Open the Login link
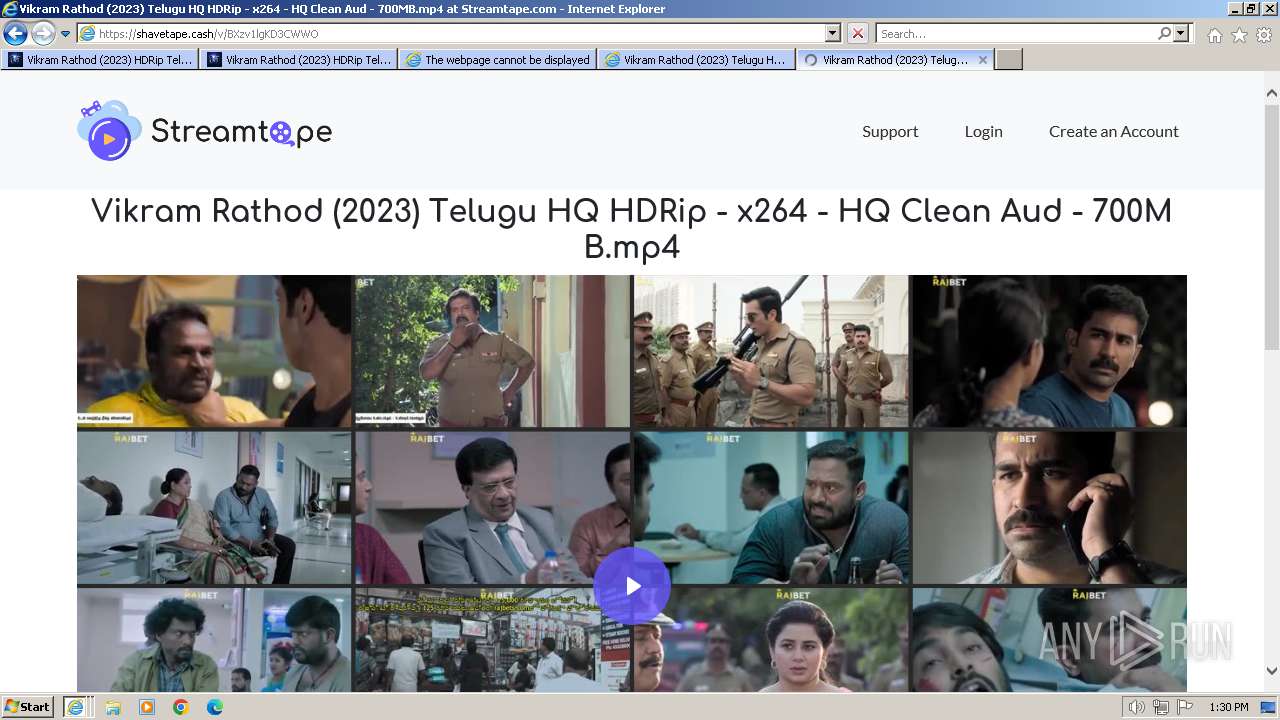Image resolution: width=1280 pixels, height=720 pixels. pyautogui.click(x=983, y=131)
